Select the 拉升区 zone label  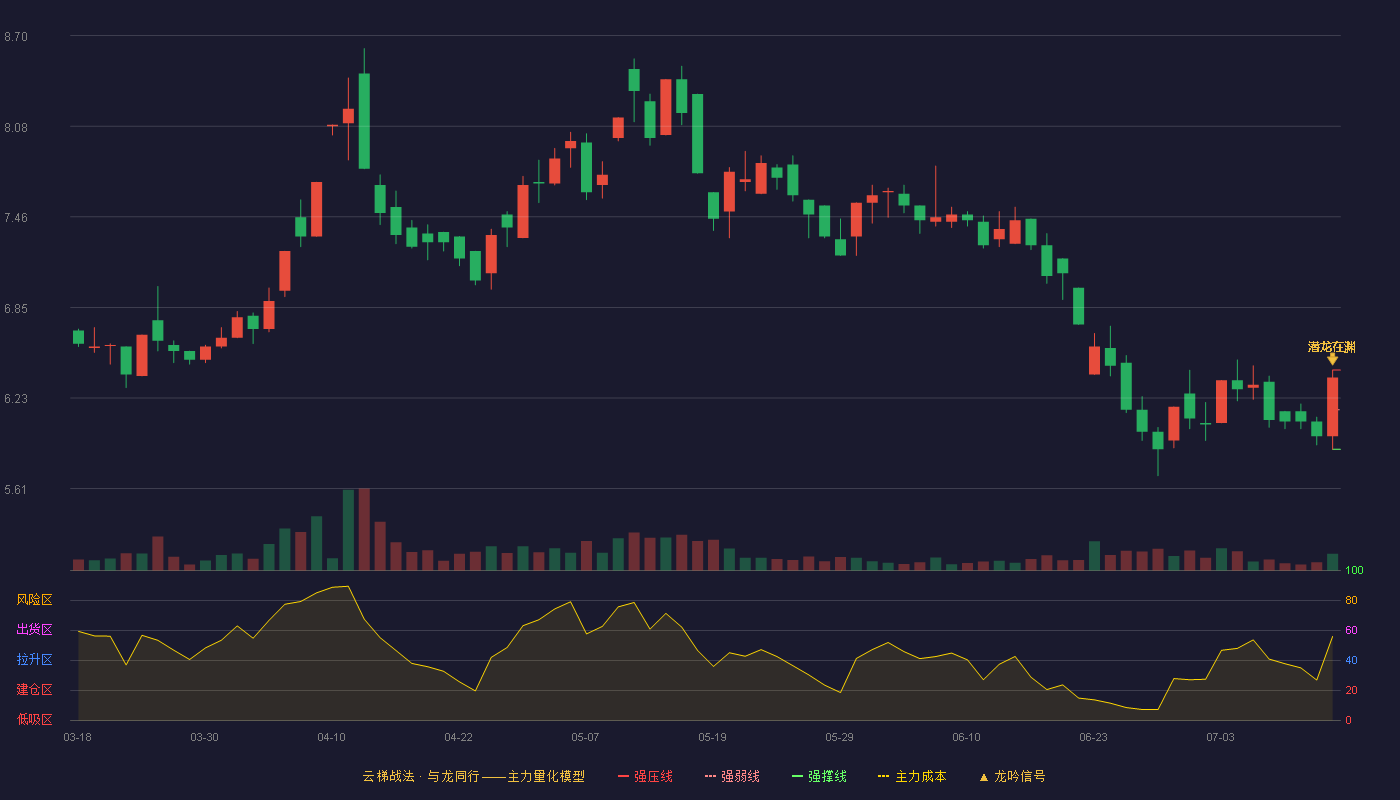click(34, 660)
